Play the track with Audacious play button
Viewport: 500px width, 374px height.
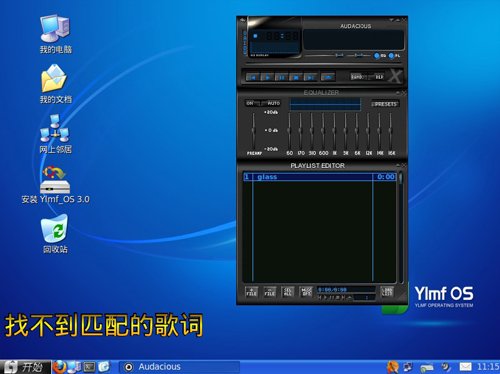coord(267,77)
